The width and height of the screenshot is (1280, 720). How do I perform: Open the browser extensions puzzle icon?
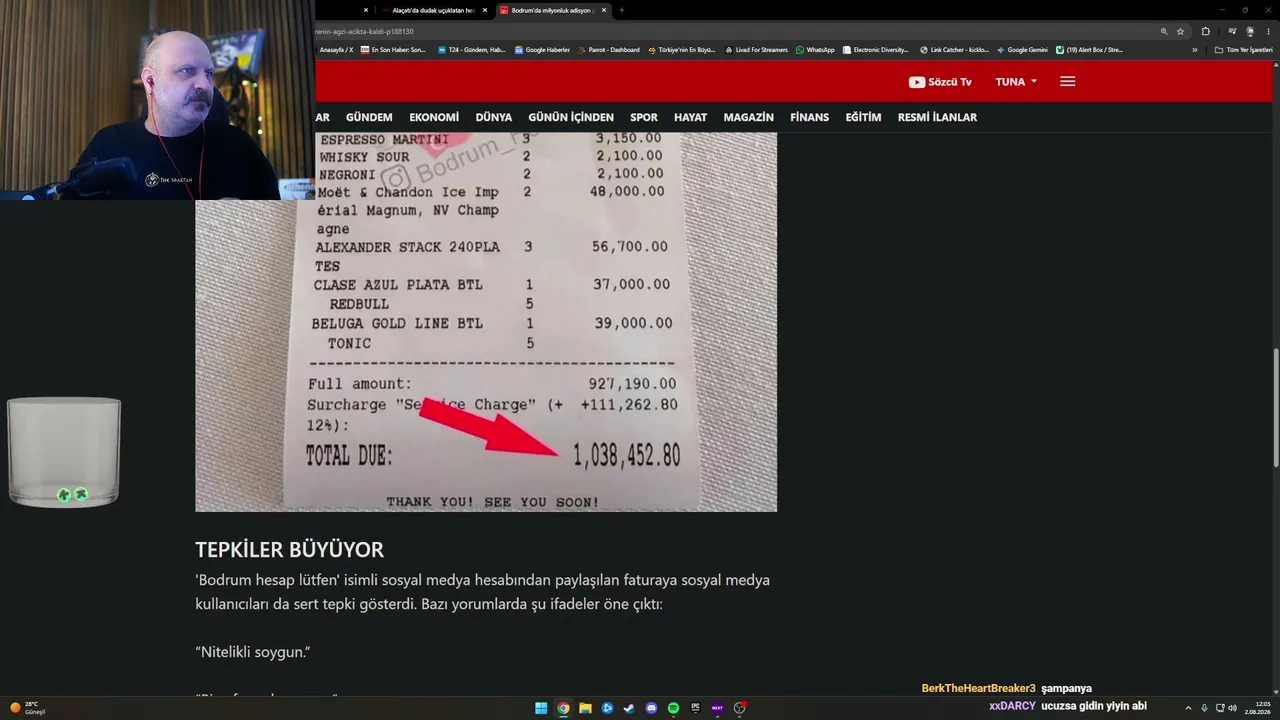[1205, 31]
